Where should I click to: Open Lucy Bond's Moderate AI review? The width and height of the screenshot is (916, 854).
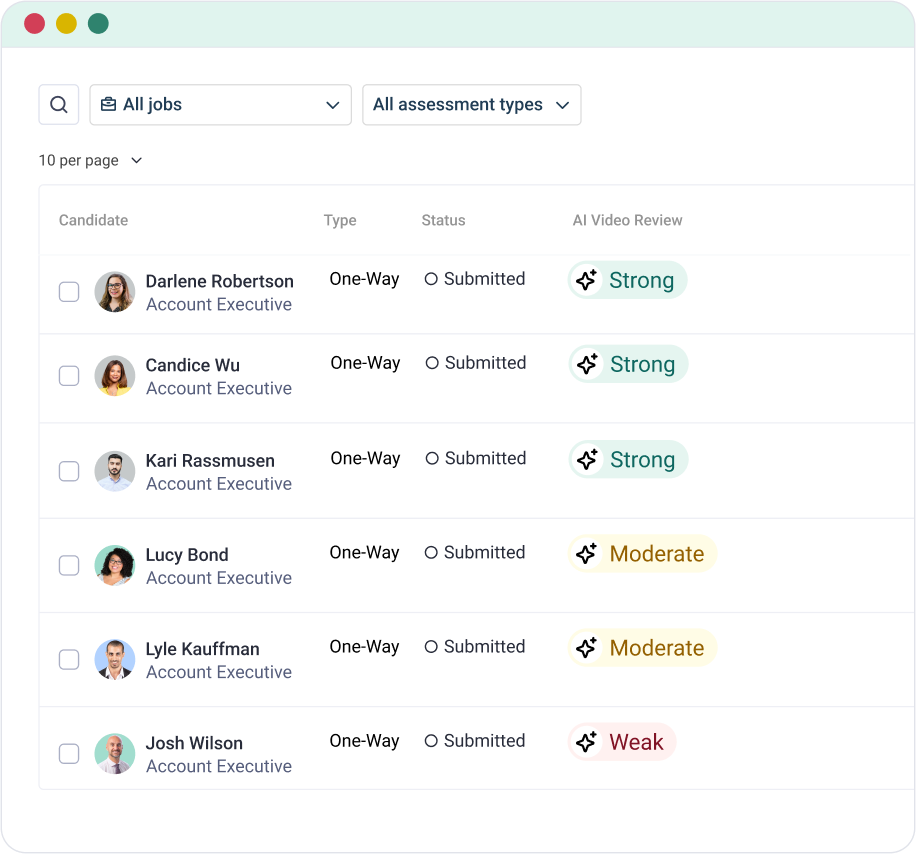(643, 553)
